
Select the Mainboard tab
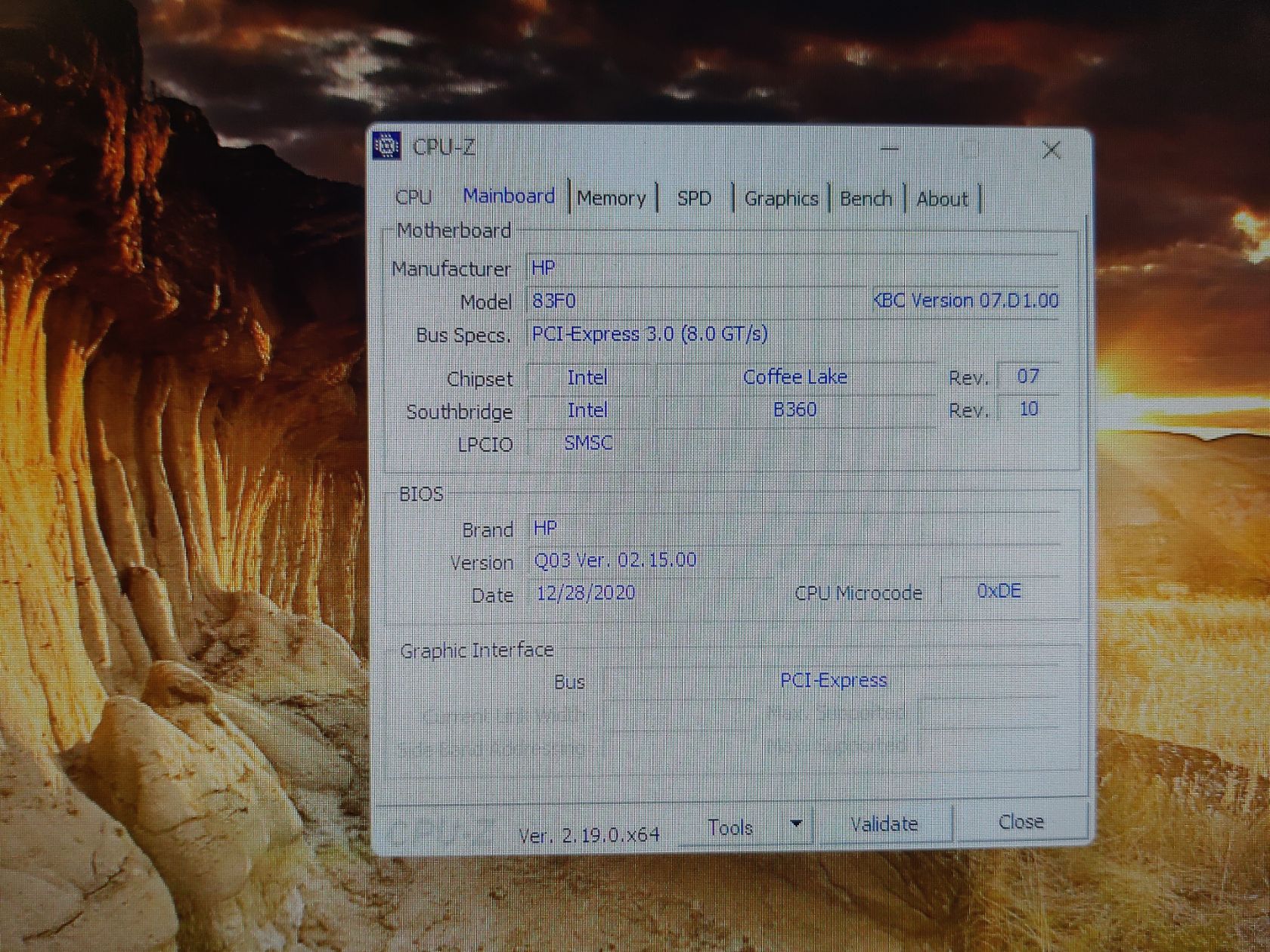[509, 196]
